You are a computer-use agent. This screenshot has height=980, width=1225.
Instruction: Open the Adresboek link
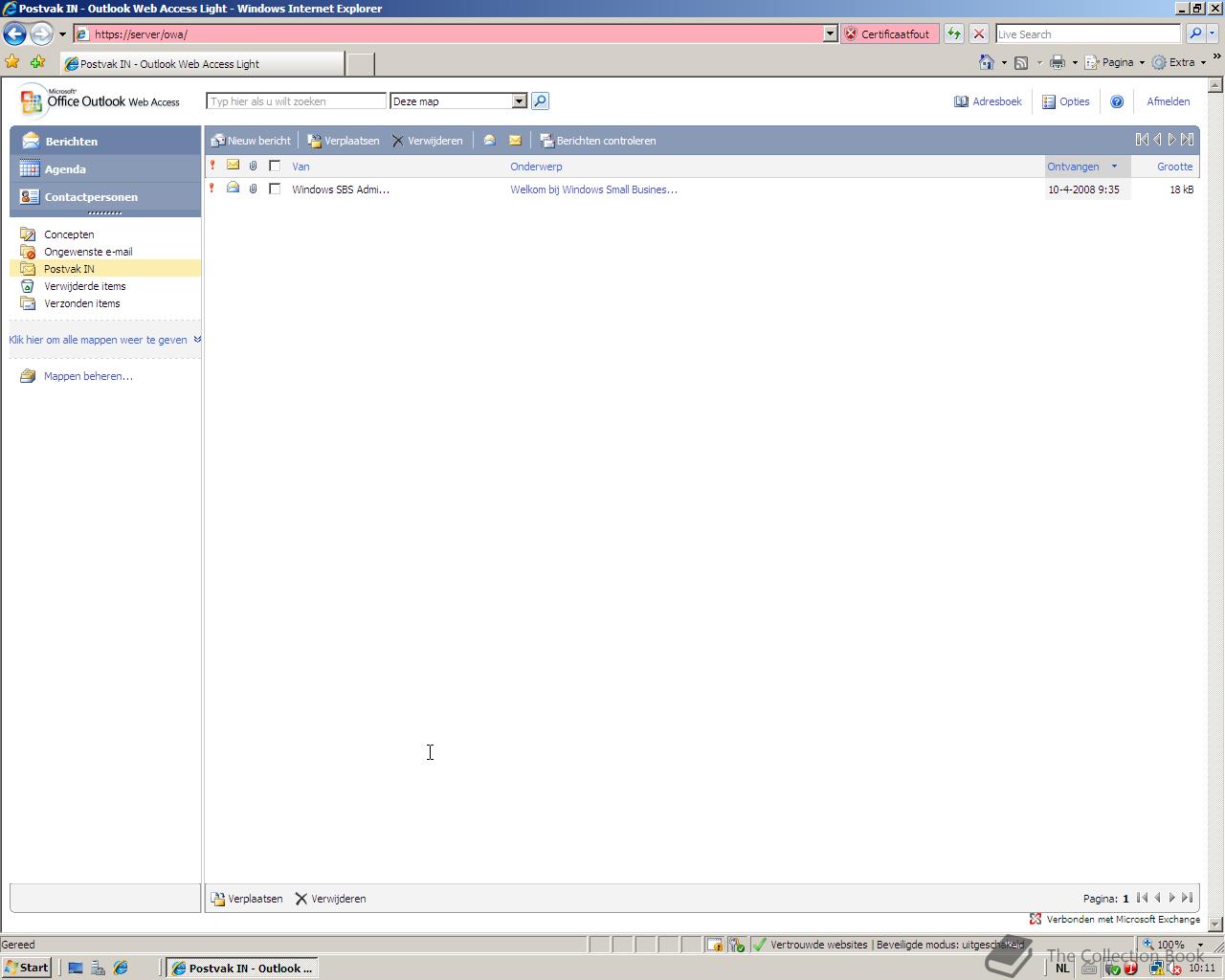click(x=988, y=101)
